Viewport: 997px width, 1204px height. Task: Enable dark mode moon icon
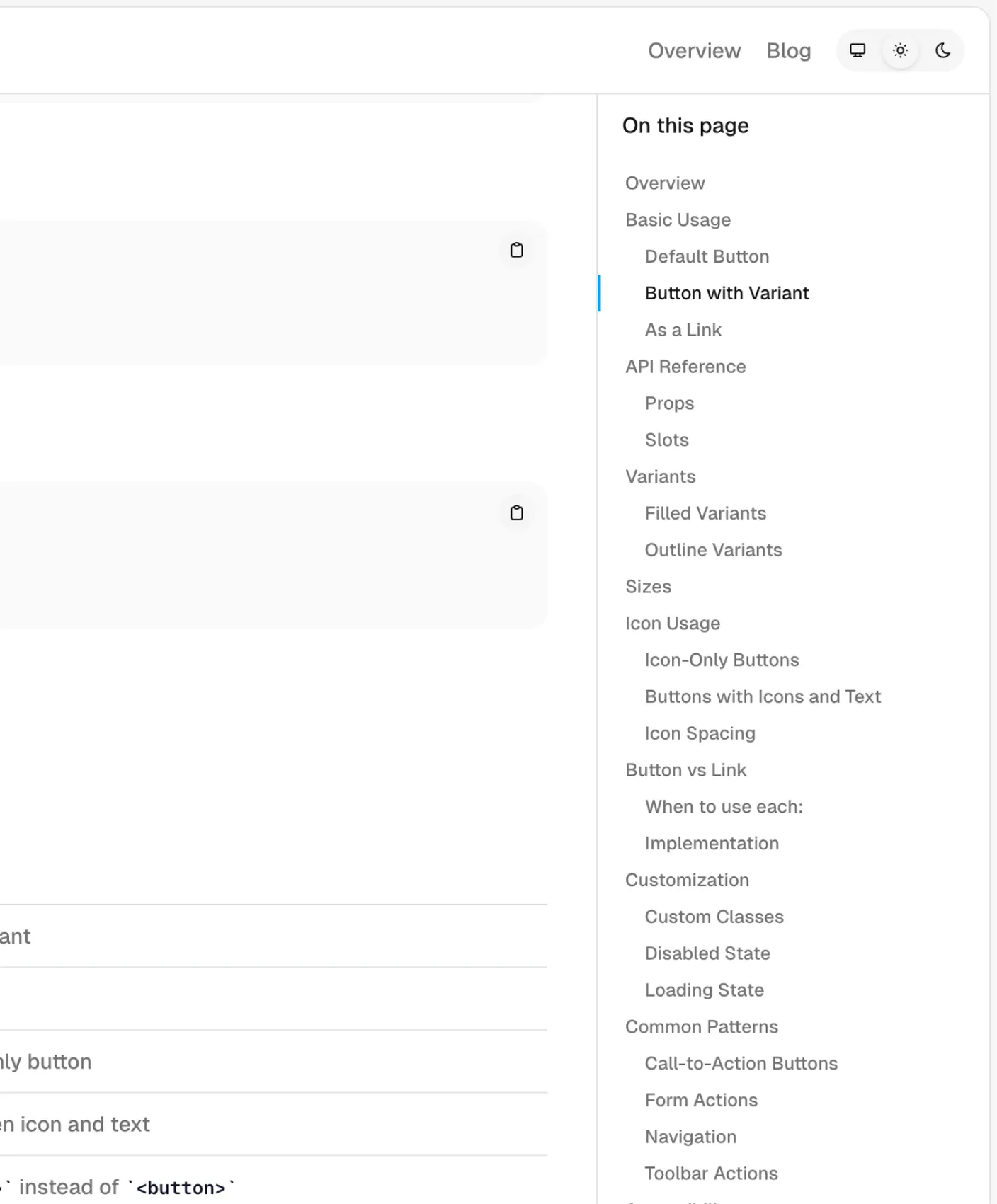pos(942,50)
